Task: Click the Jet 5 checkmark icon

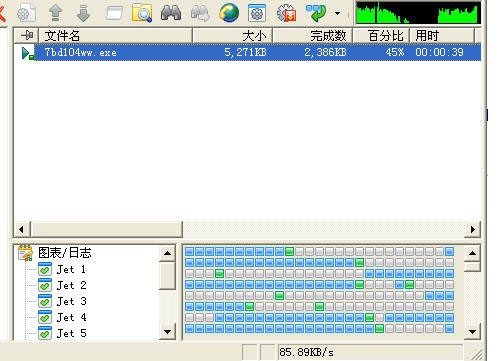Action: click(45, 333)
